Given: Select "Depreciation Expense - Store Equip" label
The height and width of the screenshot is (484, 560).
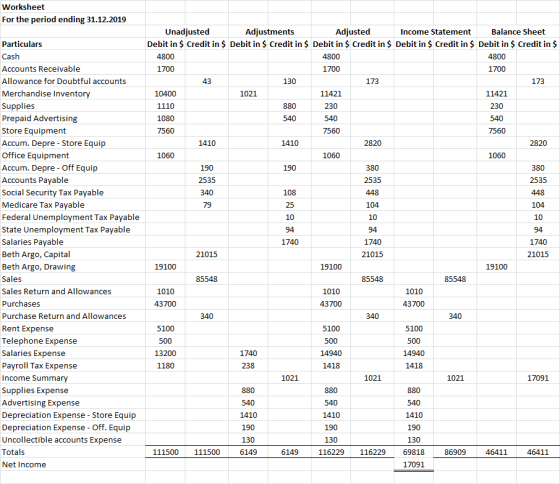Looking at the screenshot, I should 69,415.
